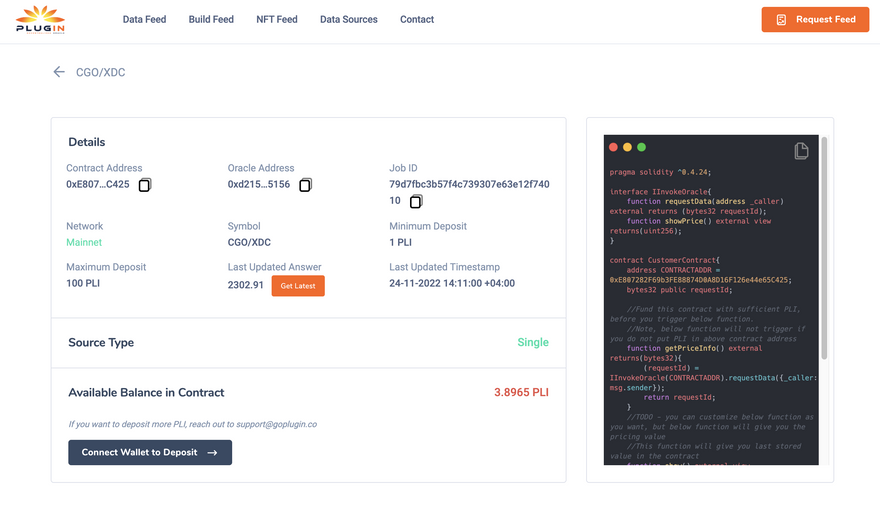Click the Plugin logo in header

[x=40, y=19]
